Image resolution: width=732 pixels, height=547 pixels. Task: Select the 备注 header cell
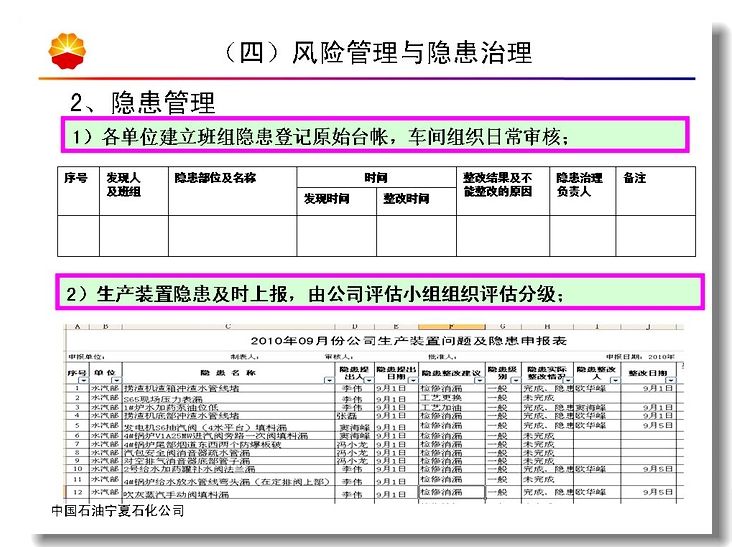point(655,191)
